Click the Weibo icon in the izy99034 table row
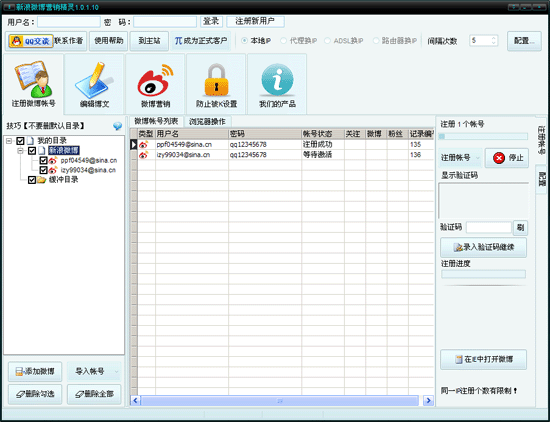 tap(143, 155)
